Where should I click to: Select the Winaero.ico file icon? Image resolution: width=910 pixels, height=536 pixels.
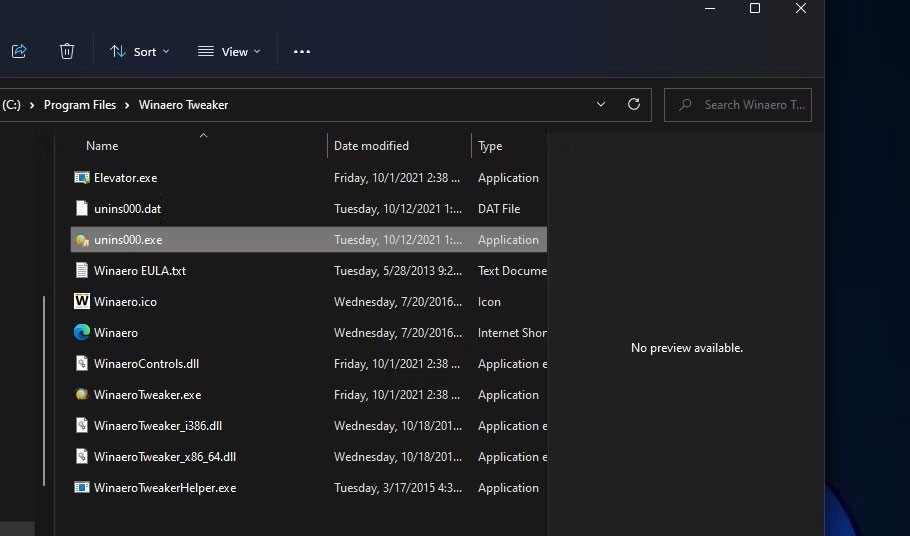[82, 302]
